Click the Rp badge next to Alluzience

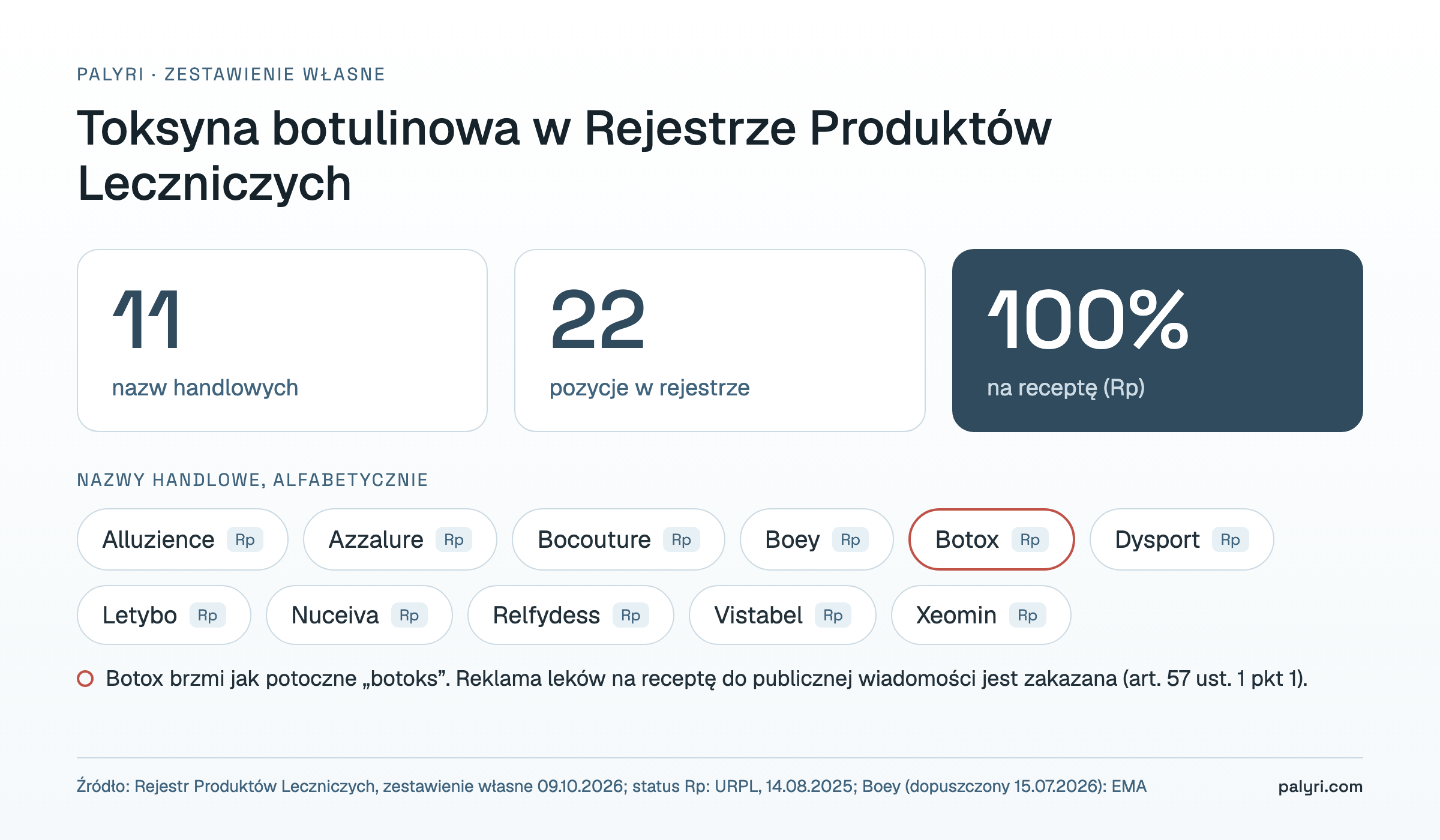[245, 539]
